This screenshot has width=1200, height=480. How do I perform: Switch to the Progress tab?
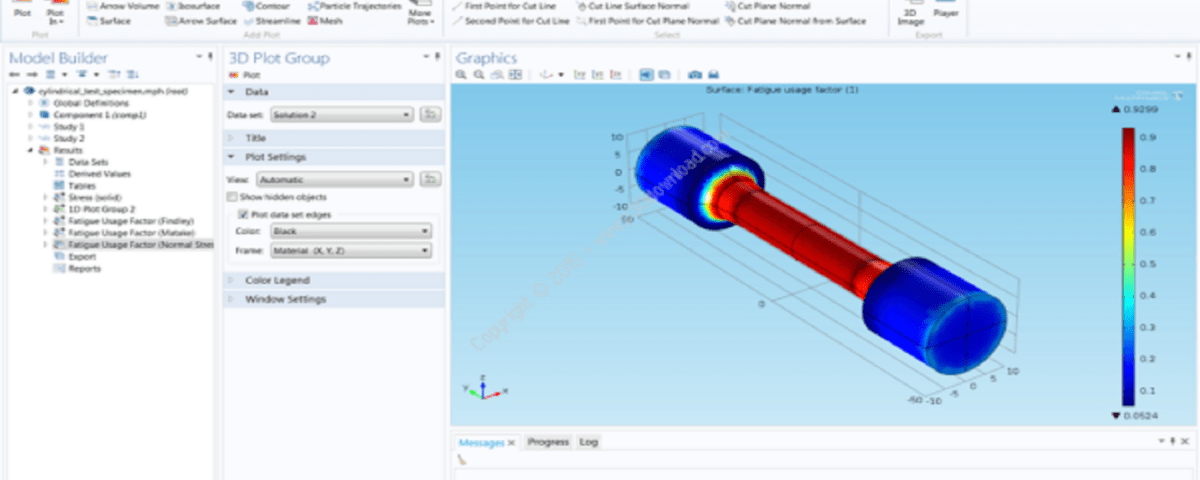click(548, 442)
